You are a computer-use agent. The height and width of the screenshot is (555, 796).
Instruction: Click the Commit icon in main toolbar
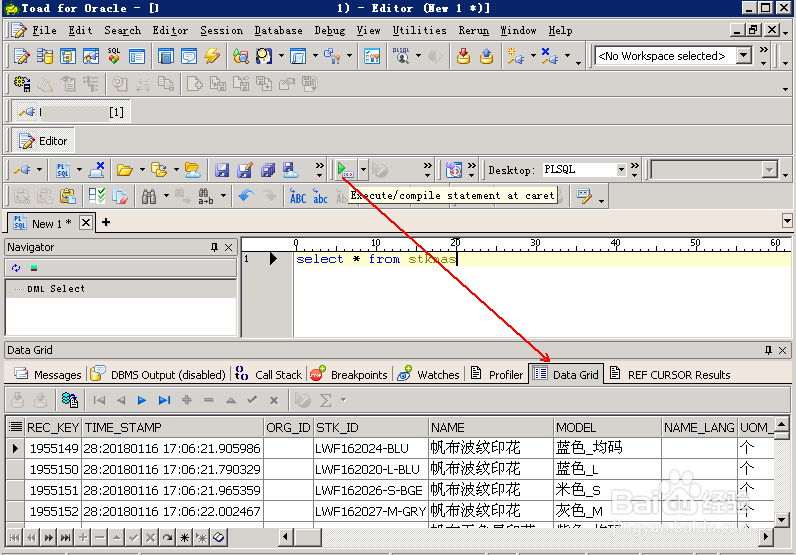pyautogui.click(x=463, y=56)
